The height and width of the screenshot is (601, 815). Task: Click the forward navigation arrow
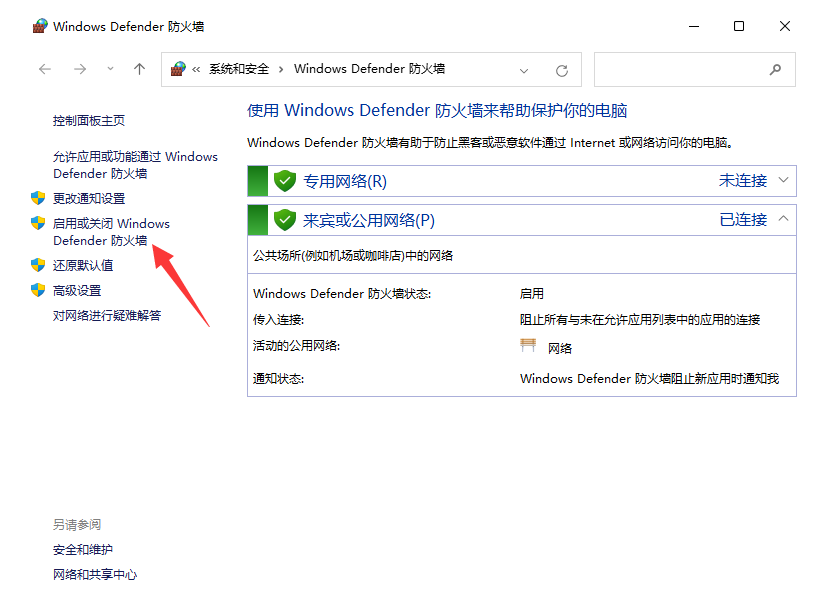pos(80,70)
